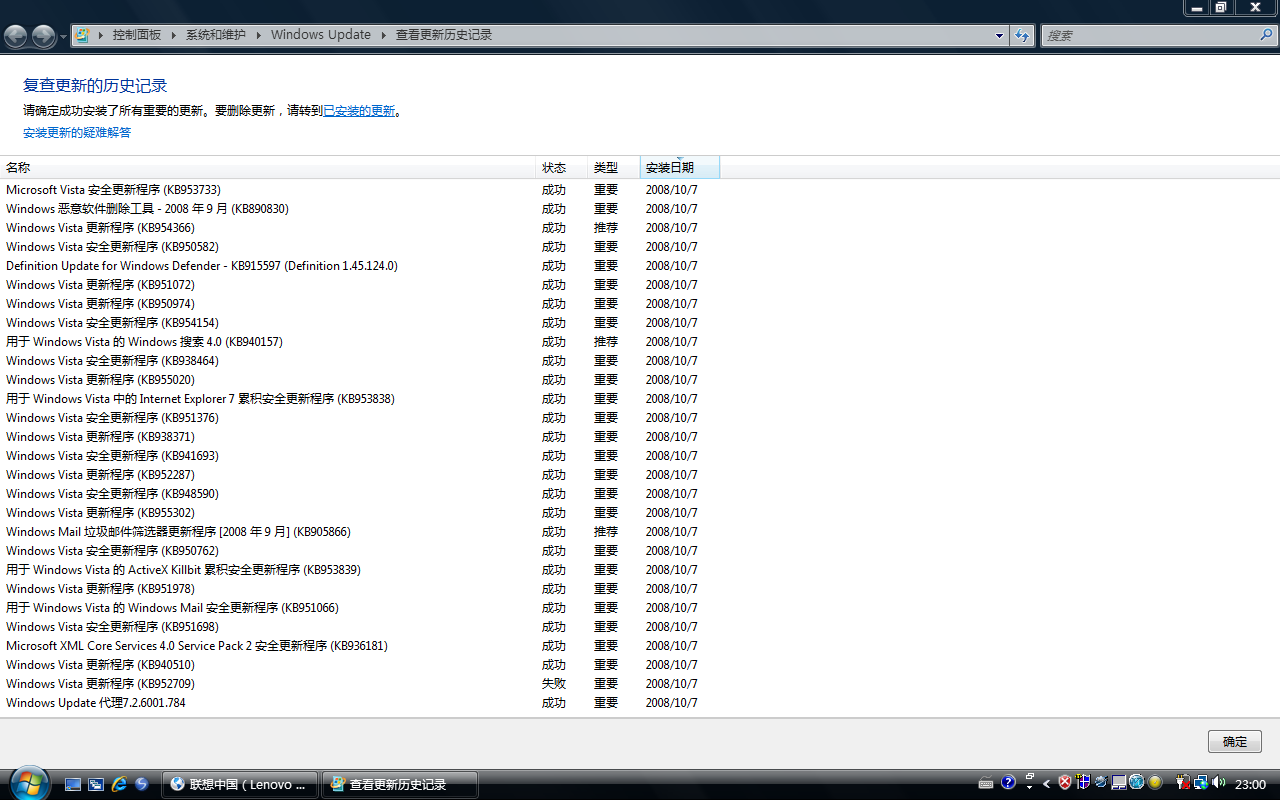Open the 已安装的更新 link
Viewport: 1280px width, 800px height.
[x=359, y=111]
